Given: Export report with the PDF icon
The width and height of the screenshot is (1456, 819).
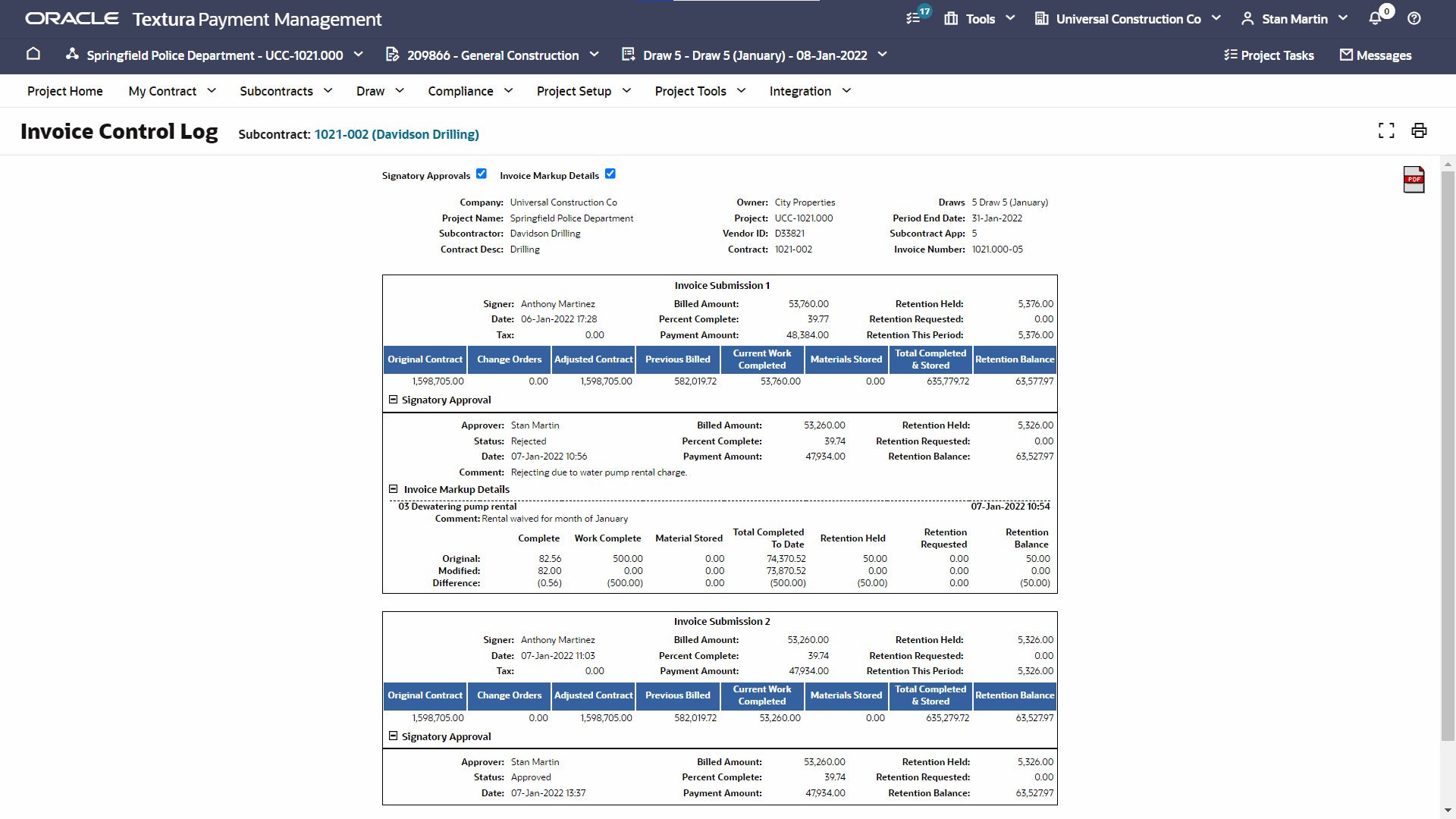Looking at the screenshot, I should click(x=1414, y=180).
